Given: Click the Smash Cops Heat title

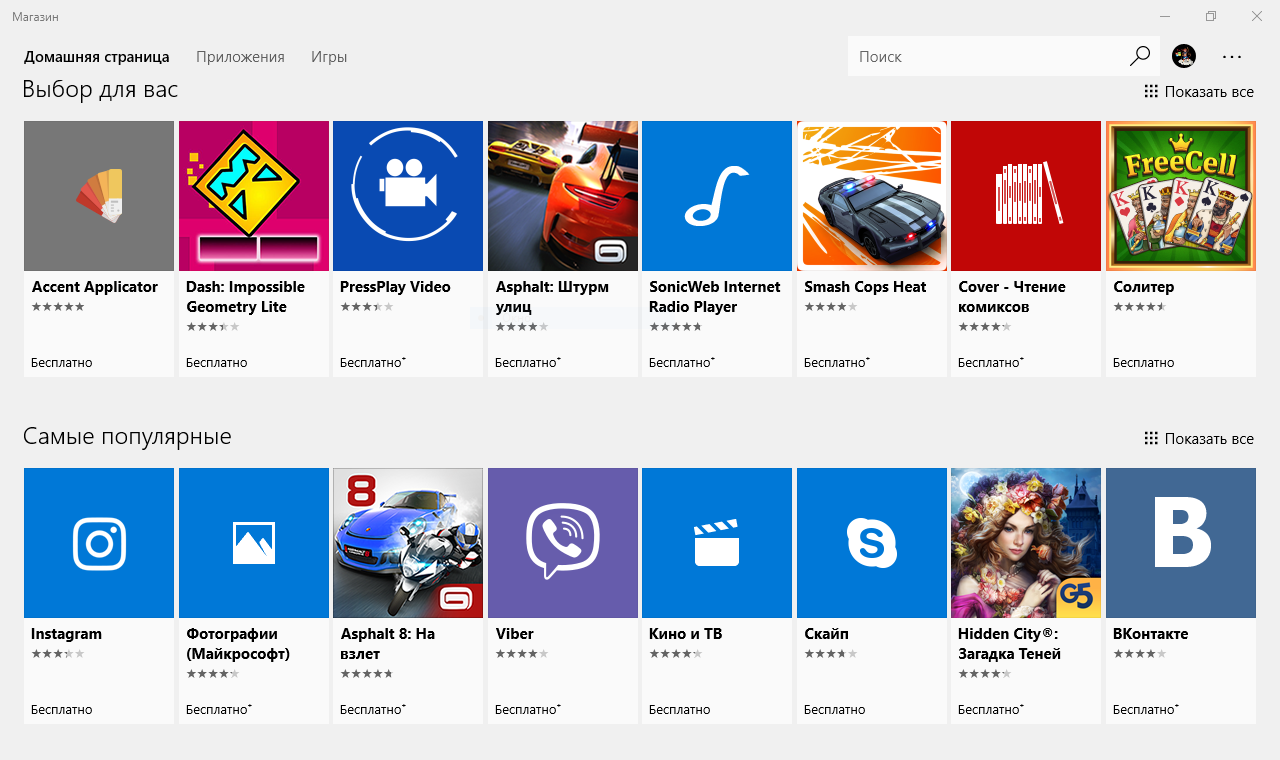Looking at the screenshot, I should click(865, 287).
